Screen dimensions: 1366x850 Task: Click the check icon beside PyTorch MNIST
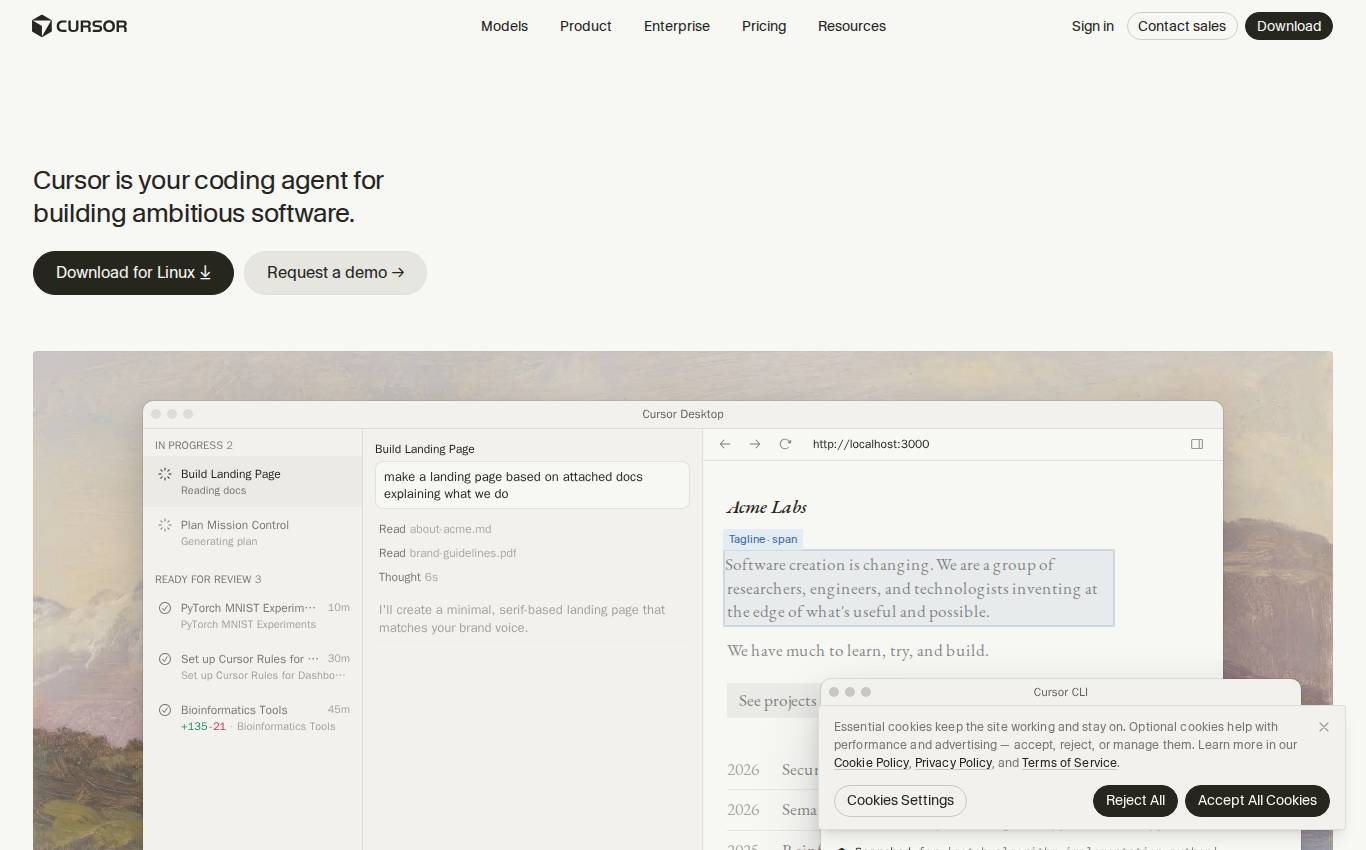(x=165, y=608)
